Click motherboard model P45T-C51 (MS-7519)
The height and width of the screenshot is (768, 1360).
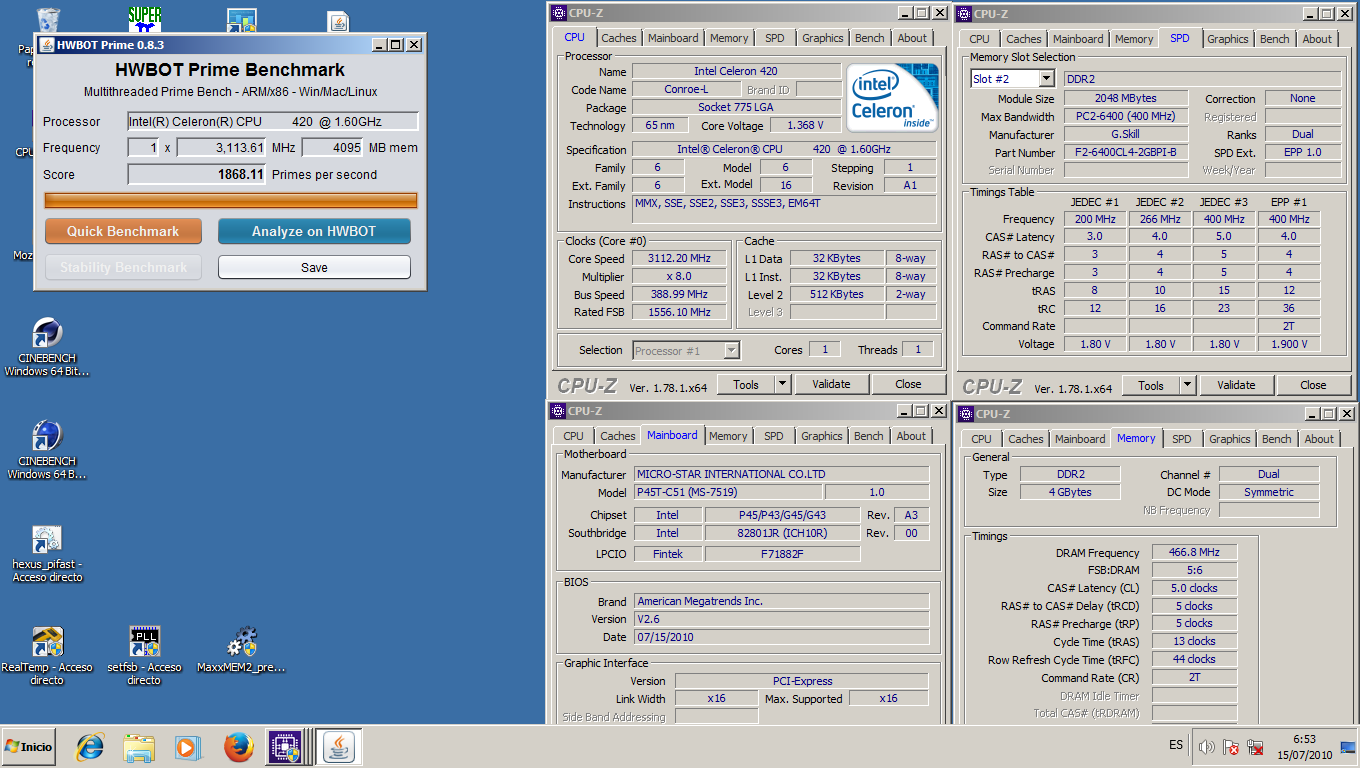coord(727,492)
